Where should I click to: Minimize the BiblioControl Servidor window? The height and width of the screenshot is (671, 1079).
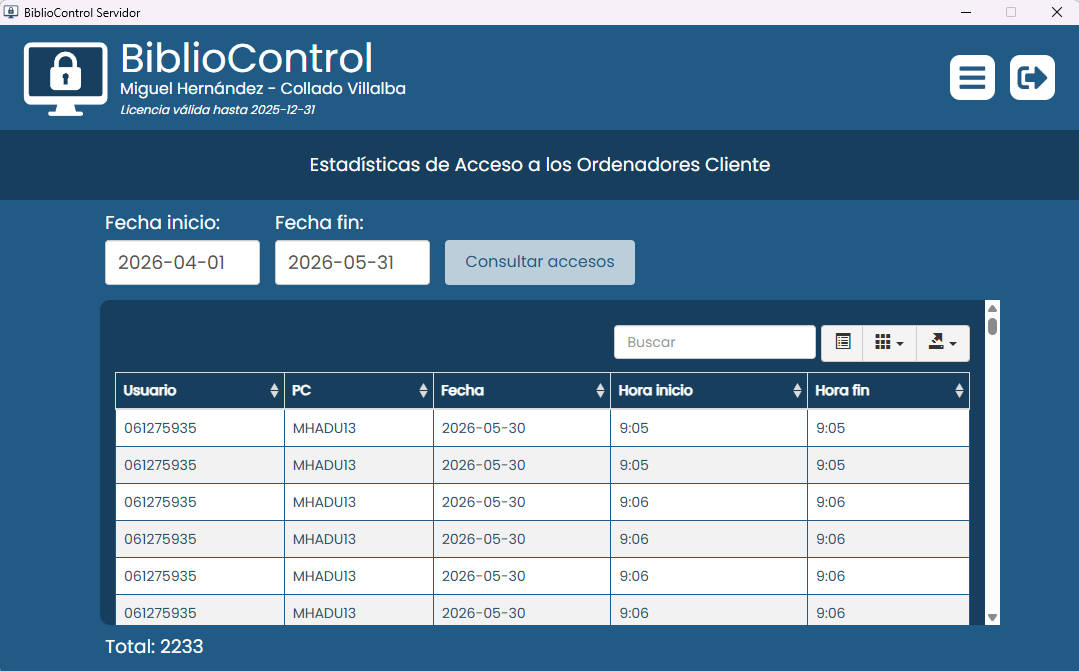pos(966,12)
